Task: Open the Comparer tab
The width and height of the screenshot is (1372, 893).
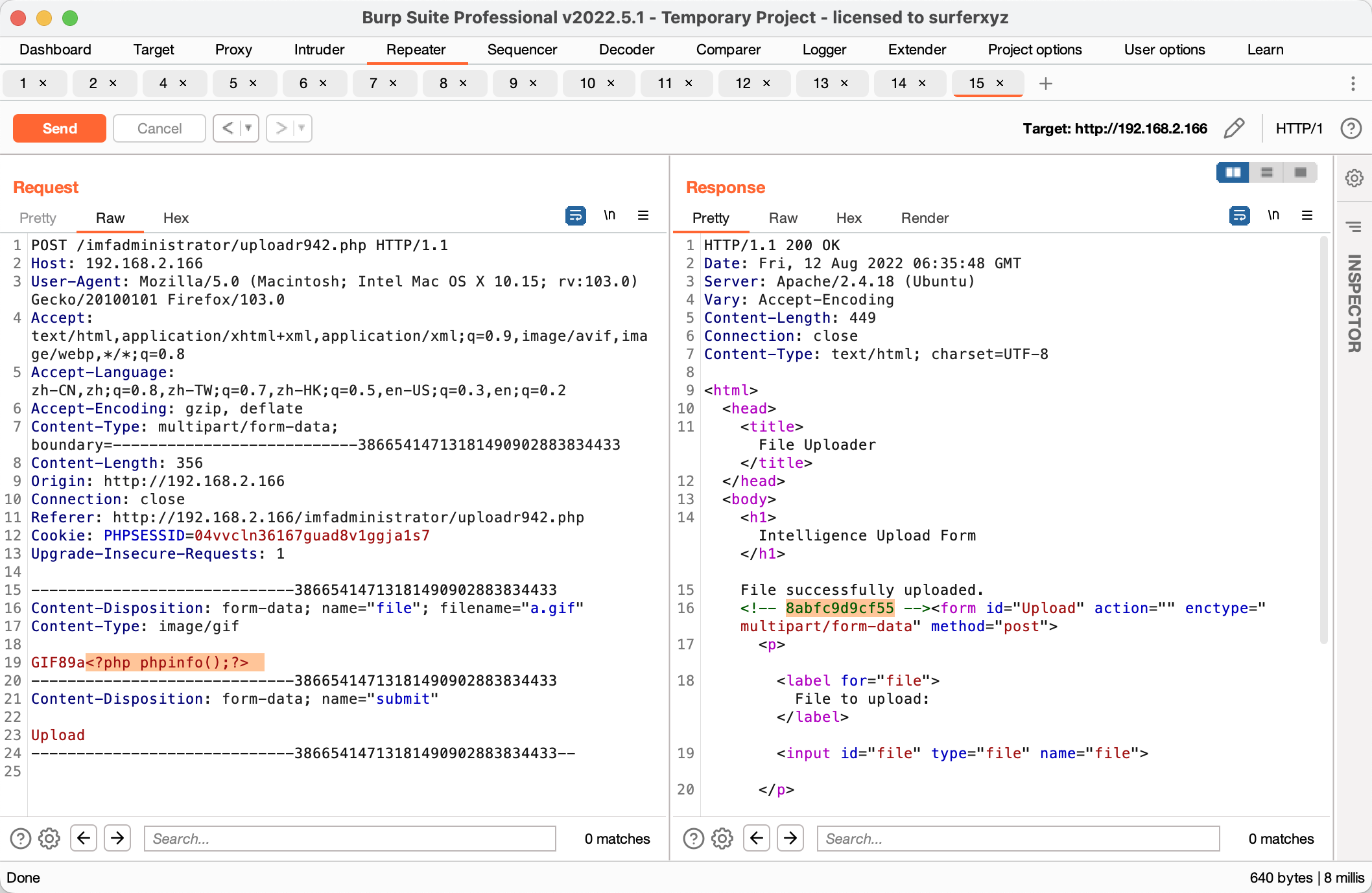Action: (x=728, y=50)
